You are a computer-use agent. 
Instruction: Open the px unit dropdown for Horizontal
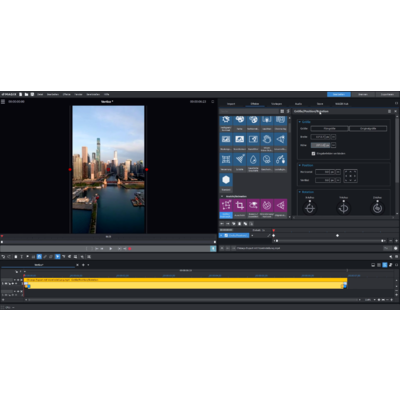point(332,172)
